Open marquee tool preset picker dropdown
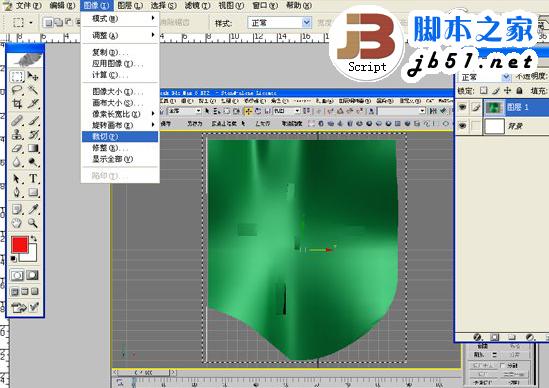Viewport: 549px width, 388px height. pos(31,23)
